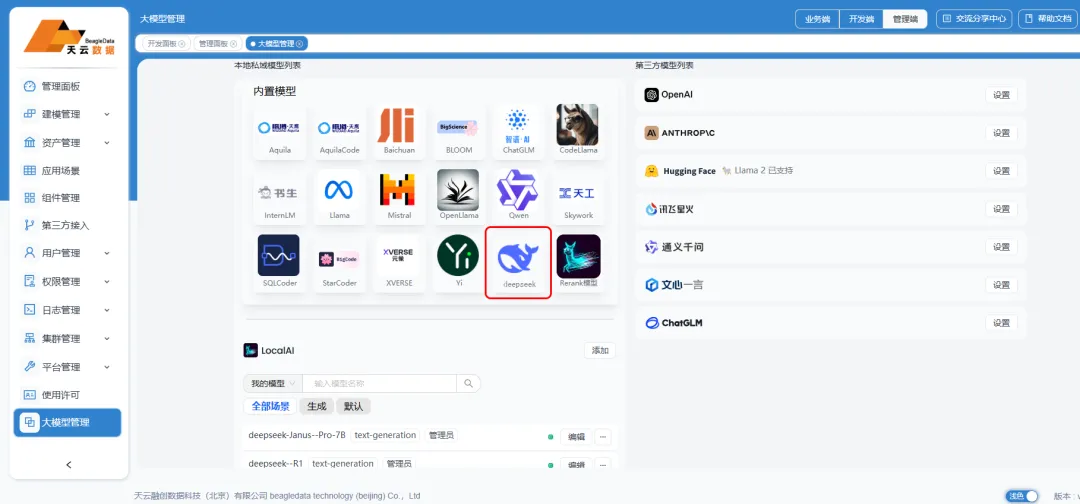The width and height of the screenshot is (1080, 504).
Task: Open 管理面板 in the sidebar
Action: [x=68, y=87]
